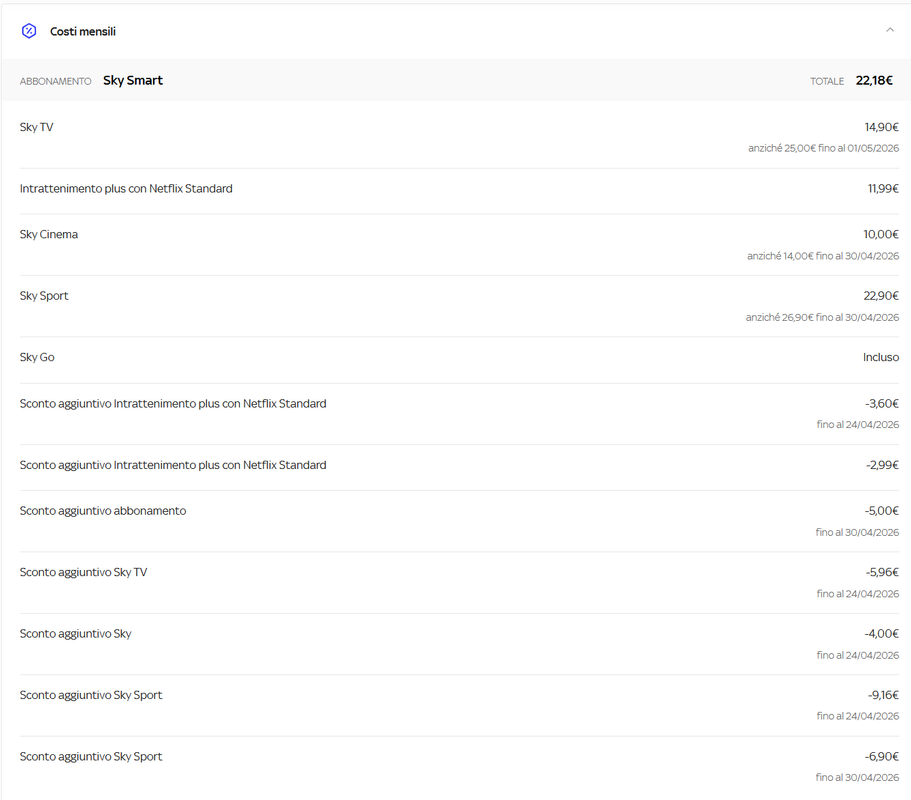Select Sconto aggiuntivo Sky TV label

click(84, 572)
